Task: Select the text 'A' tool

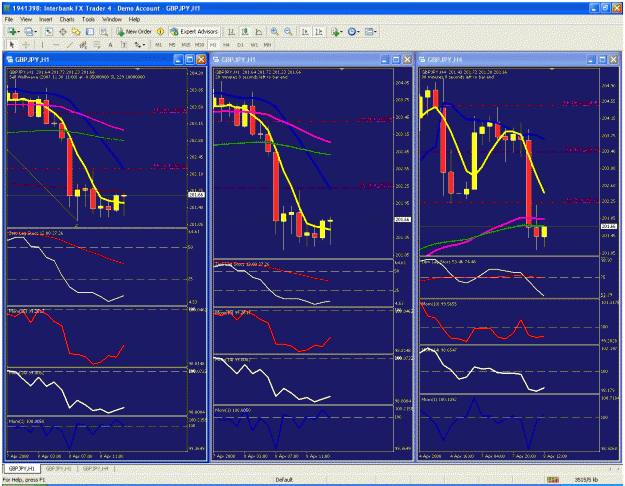Action: (110, 45)
